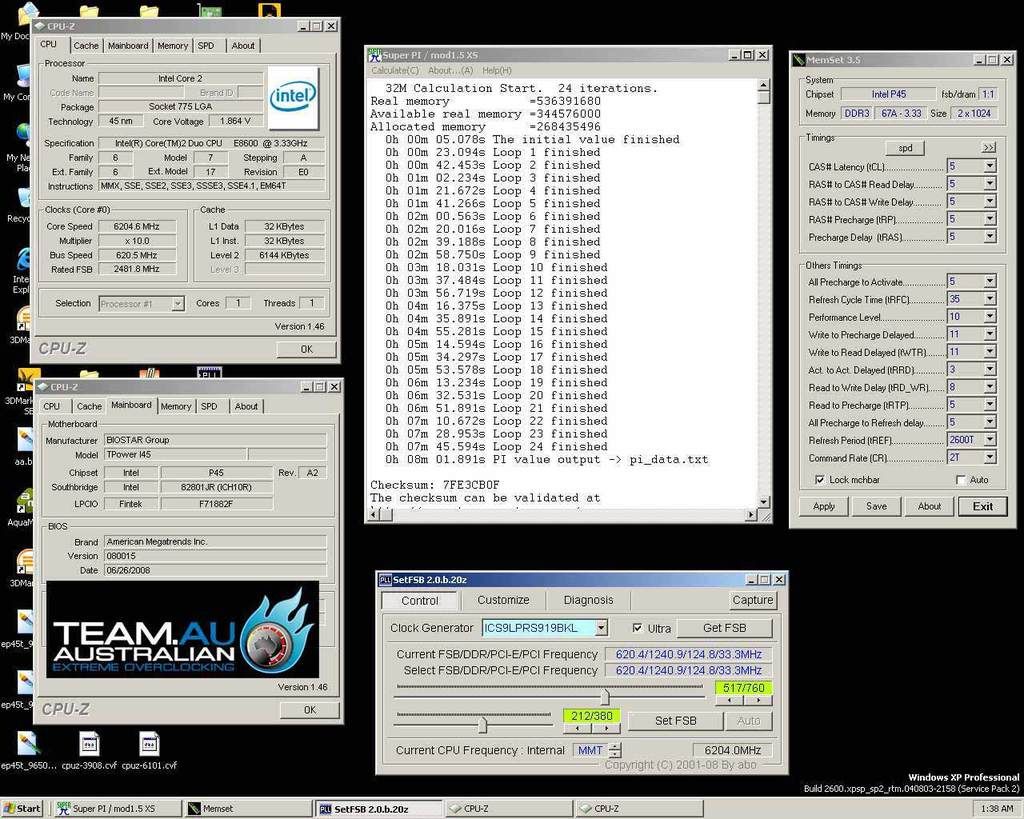Screen dimensions: 1024x819
Task: Click the Get FSB button
Action: [724, 628]
